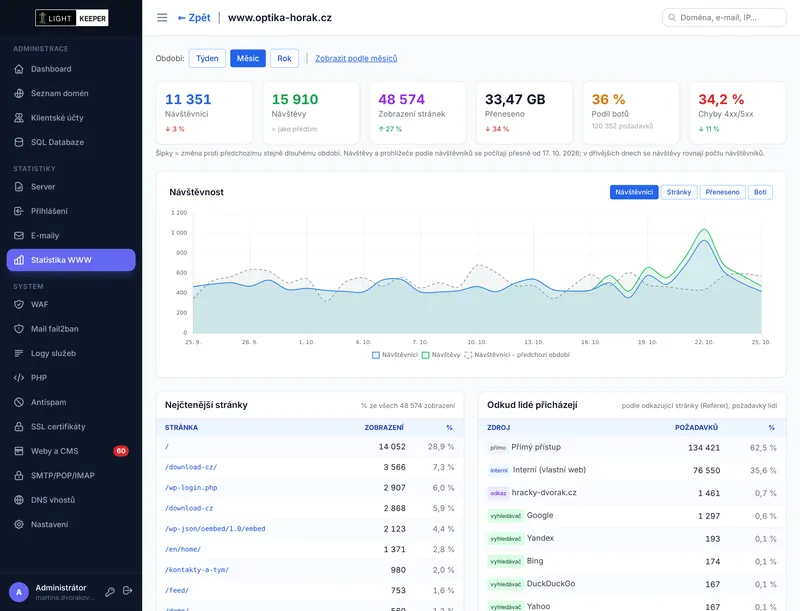Click the Klientské účty user icon
The height and width of the screenshot is (611, 800).
click(19, 118)
